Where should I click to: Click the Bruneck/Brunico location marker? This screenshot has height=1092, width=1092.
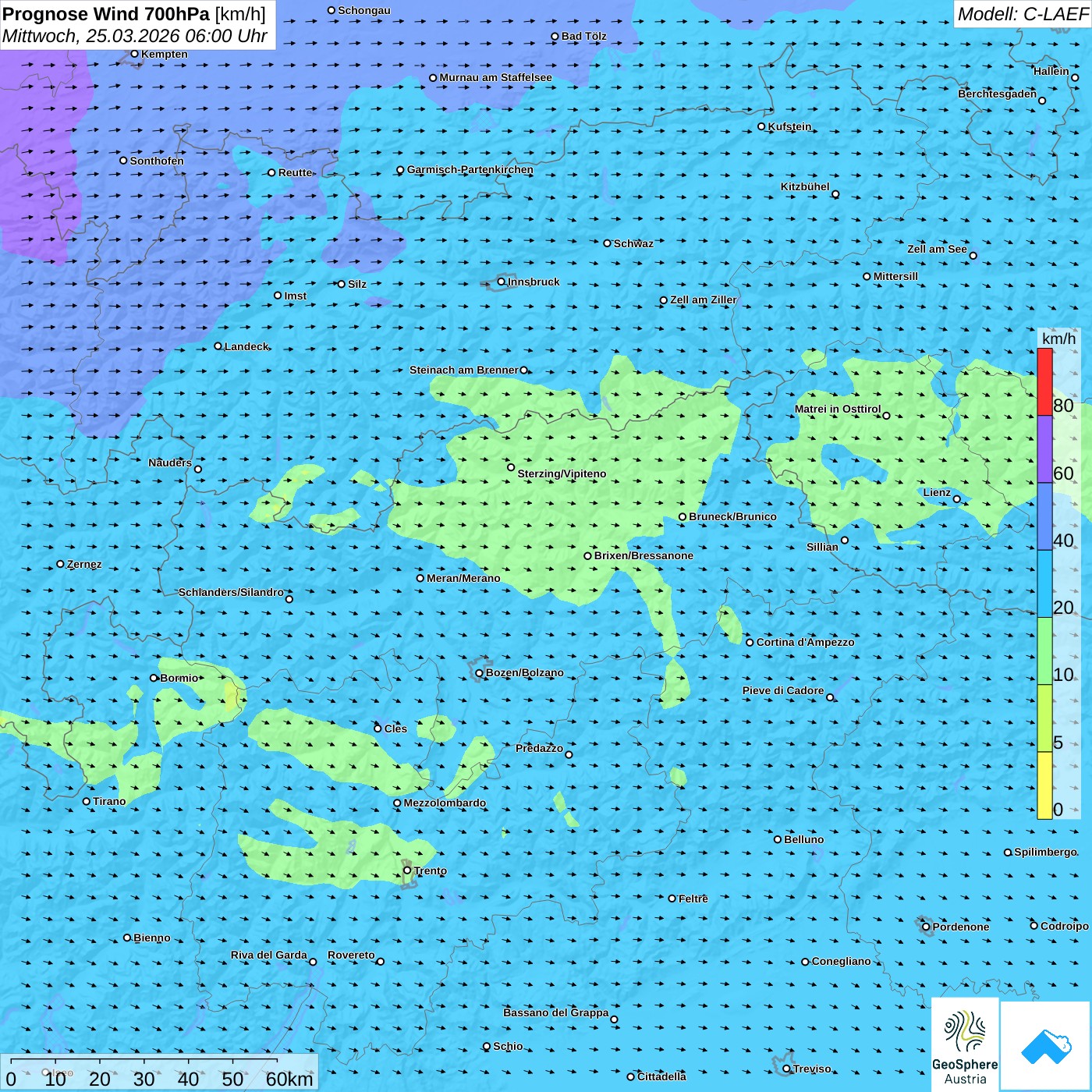pos(682,516)
